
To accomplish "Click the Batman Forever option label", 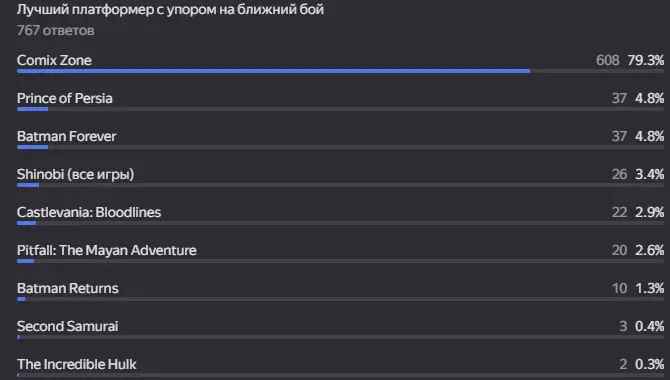I will click(x=67, y=136).
